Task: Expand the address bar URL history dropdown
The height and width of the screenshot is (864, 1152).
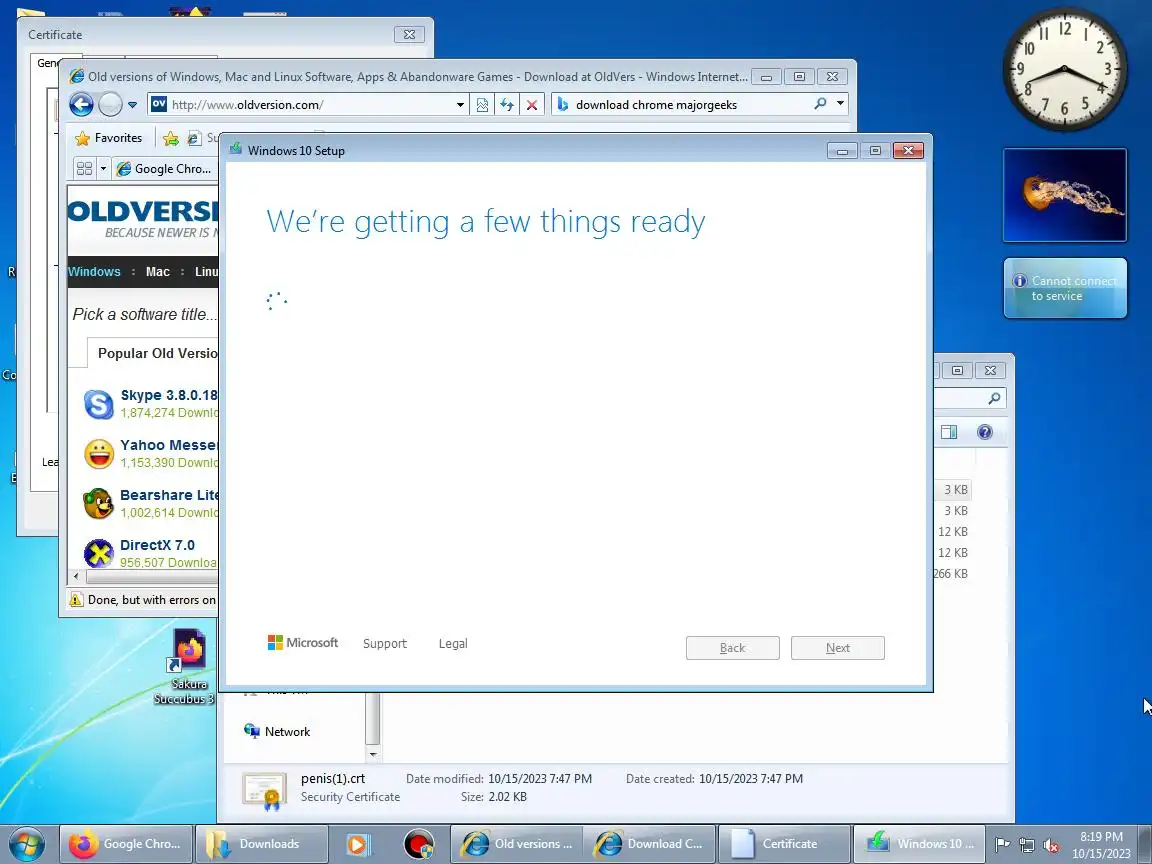Action: pyautogui.click(x=461, y=104)
